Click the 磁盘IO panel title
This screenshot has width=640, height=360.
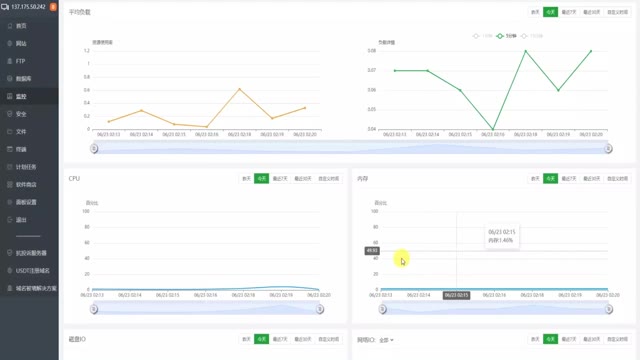pos(77,339)
